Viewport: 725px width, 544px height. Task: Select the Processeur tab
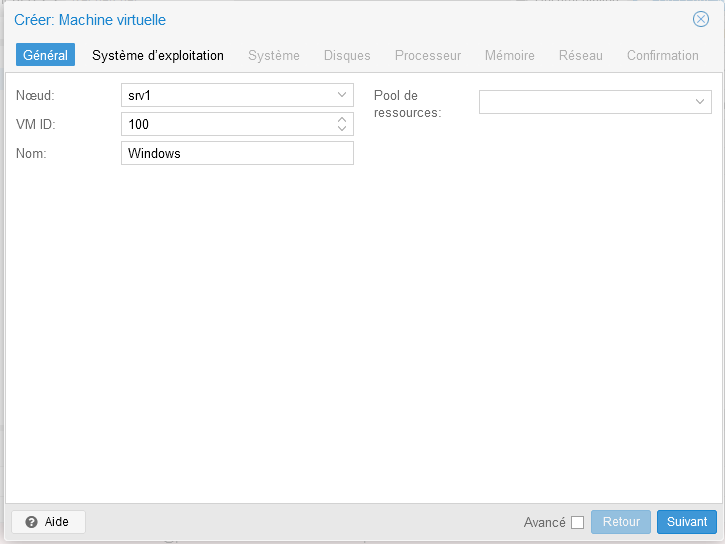tap(427, 55)
